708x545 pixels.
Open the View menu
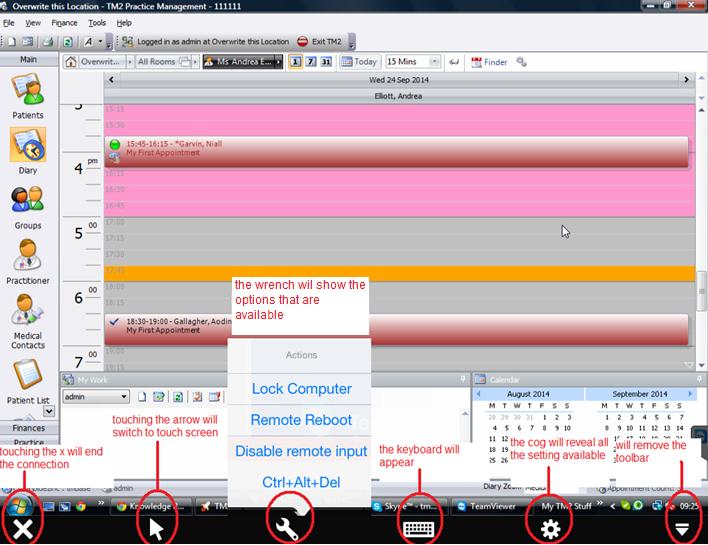click(33, 23)
